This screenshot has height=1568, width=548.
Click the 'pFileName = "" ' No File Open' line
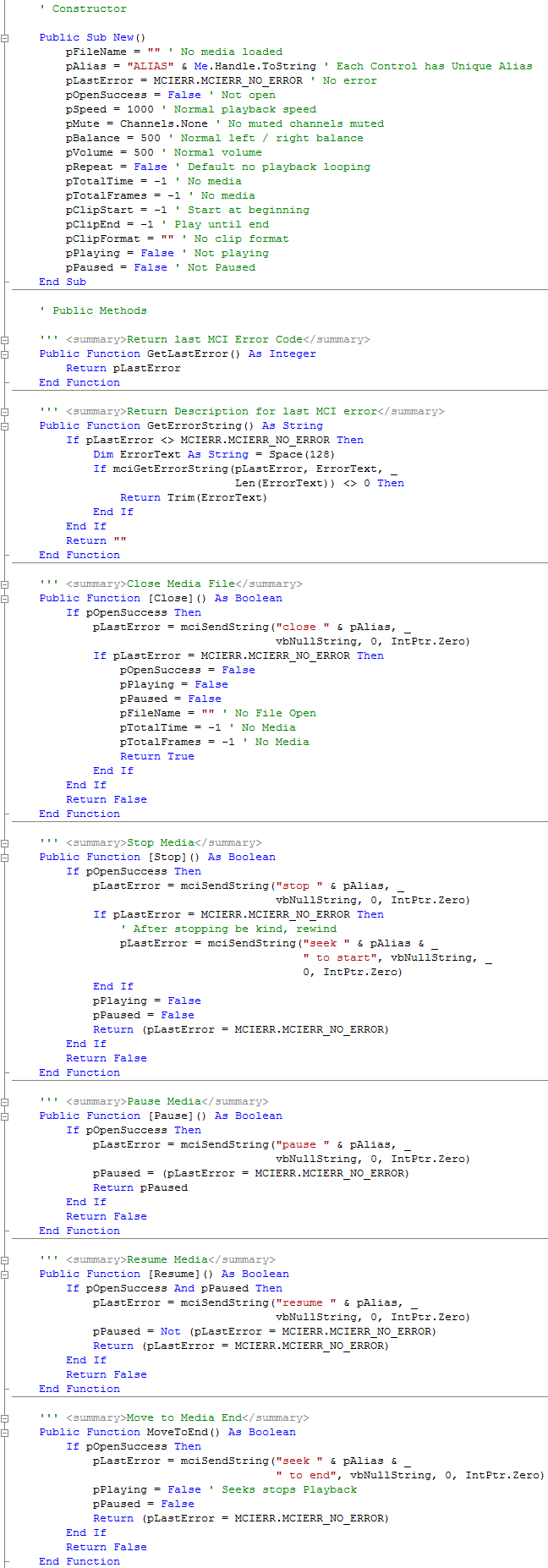coord(218,713)
